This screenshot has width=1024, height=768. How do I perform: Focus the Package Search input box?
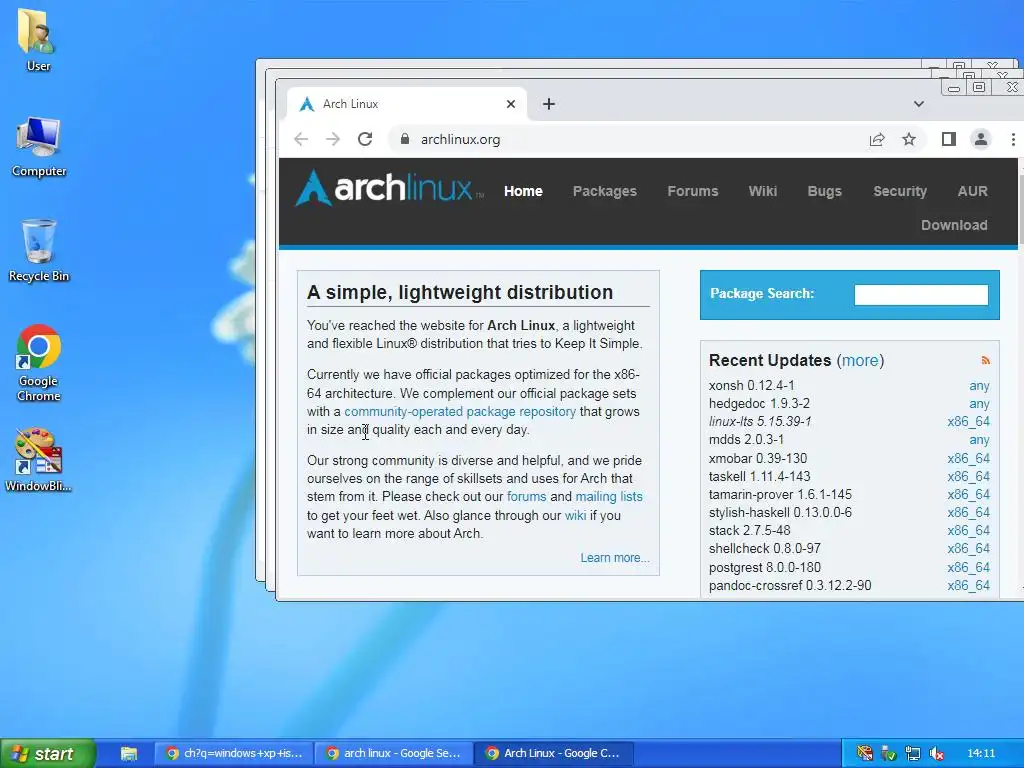(921, 295)
